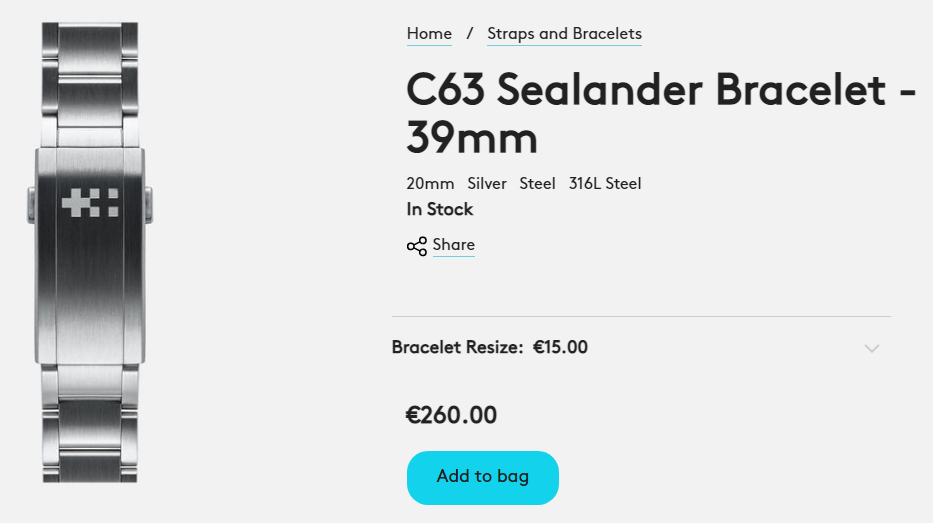Click the Share text link

click(x=453, y=245)
